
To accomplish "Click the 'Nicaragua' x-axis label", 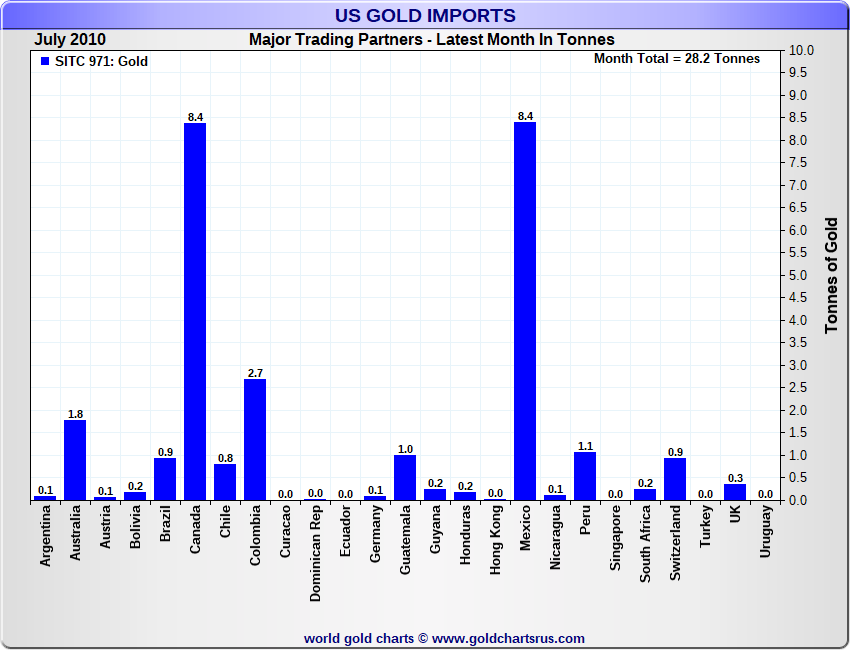I will (x=555, y=538).
